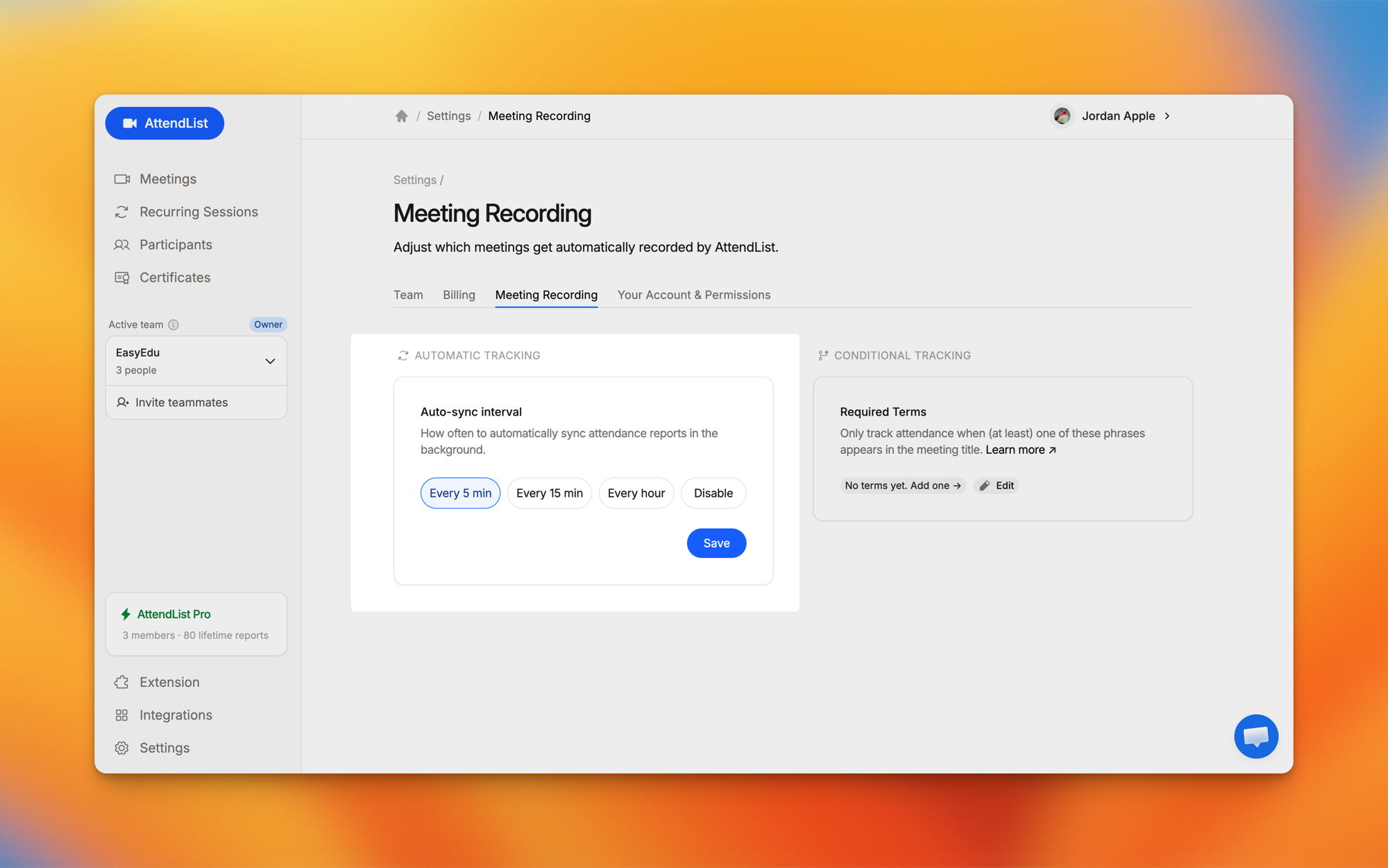This screenshot has height=868, width=1388.
Task: Click Settings in the top breadcrumb
Action: (448, 116)
